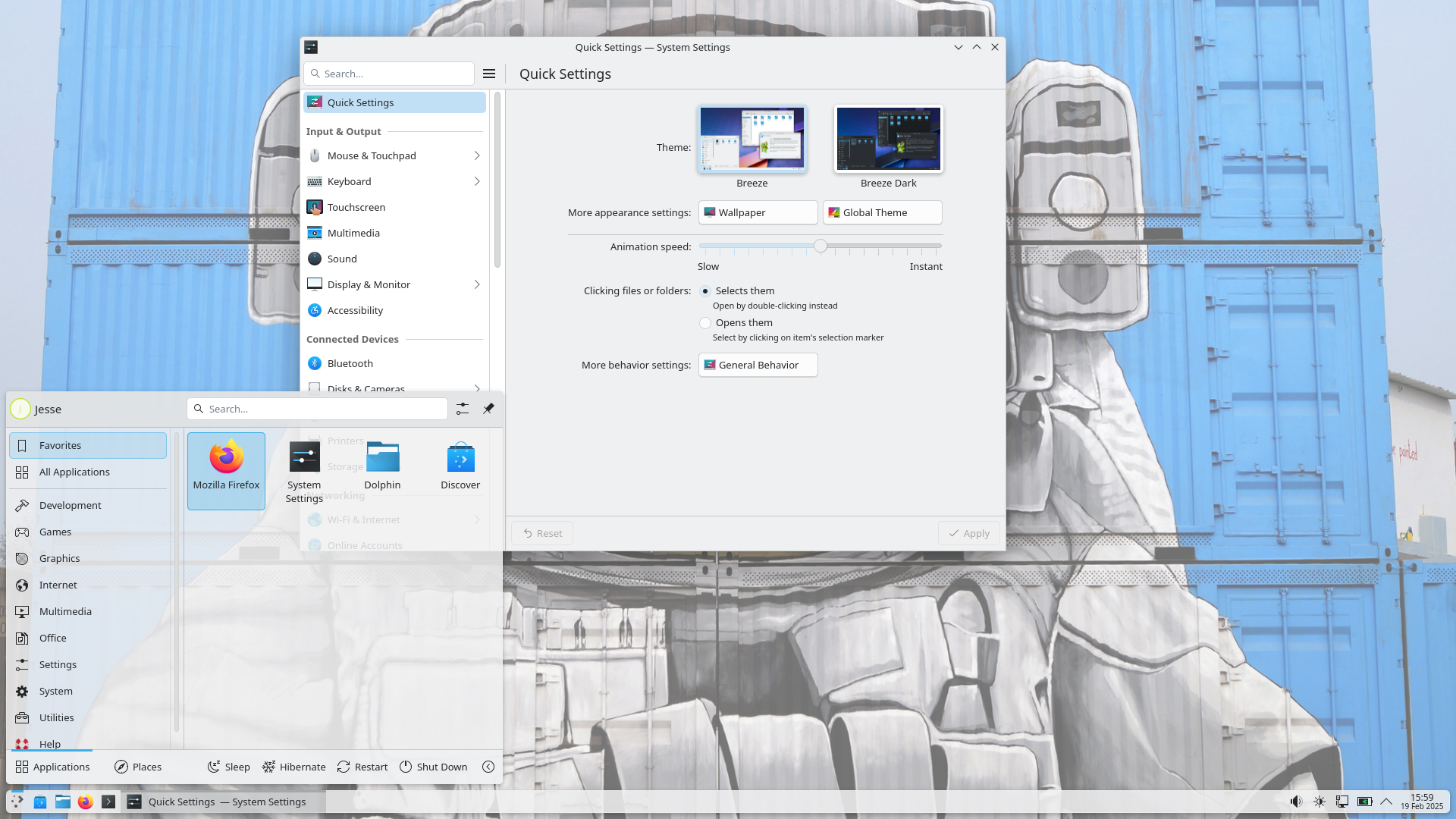The width and height of the screenshot is (1456, 819).
Task: Click the Shut Down button
Action: pos(433,767)
